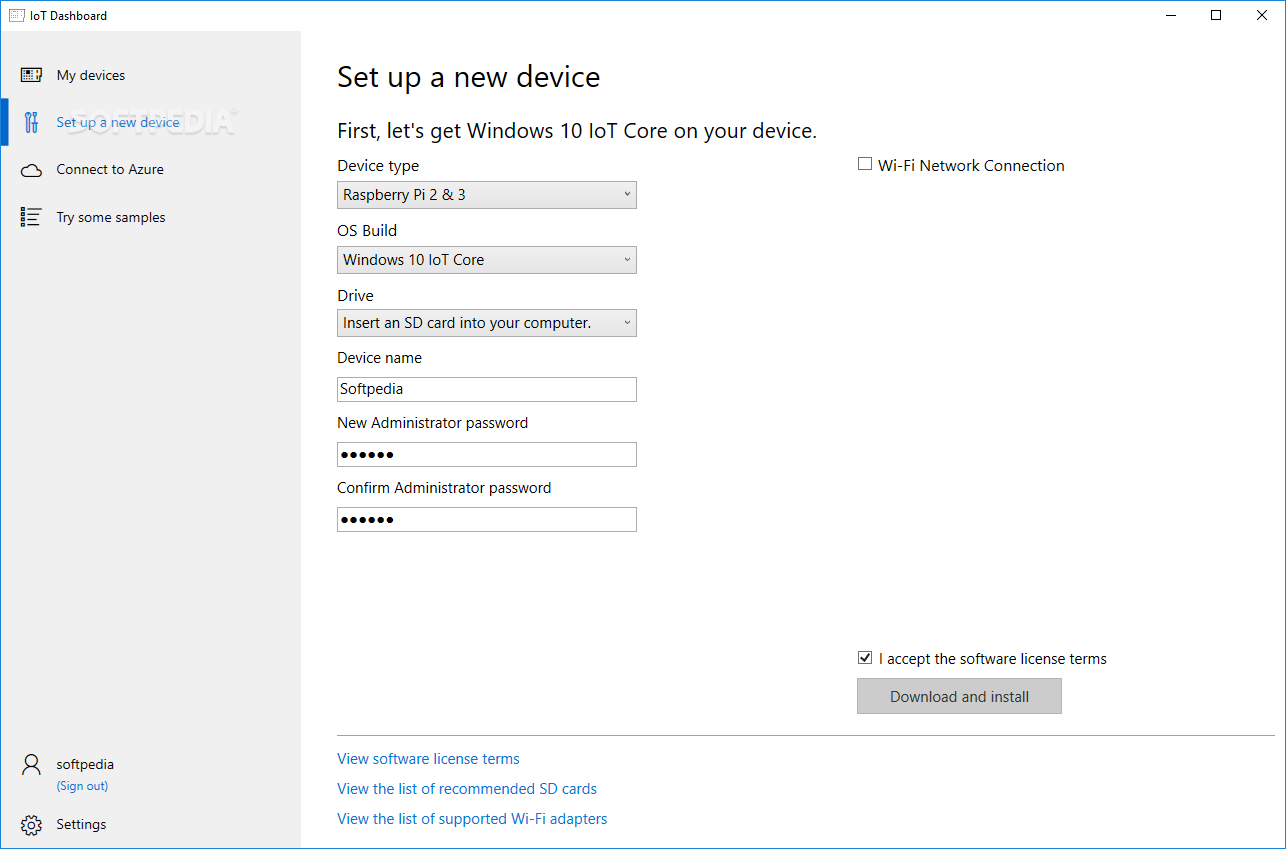
Task: Select the Try some samples menu item
Action: tap(111, 217)
